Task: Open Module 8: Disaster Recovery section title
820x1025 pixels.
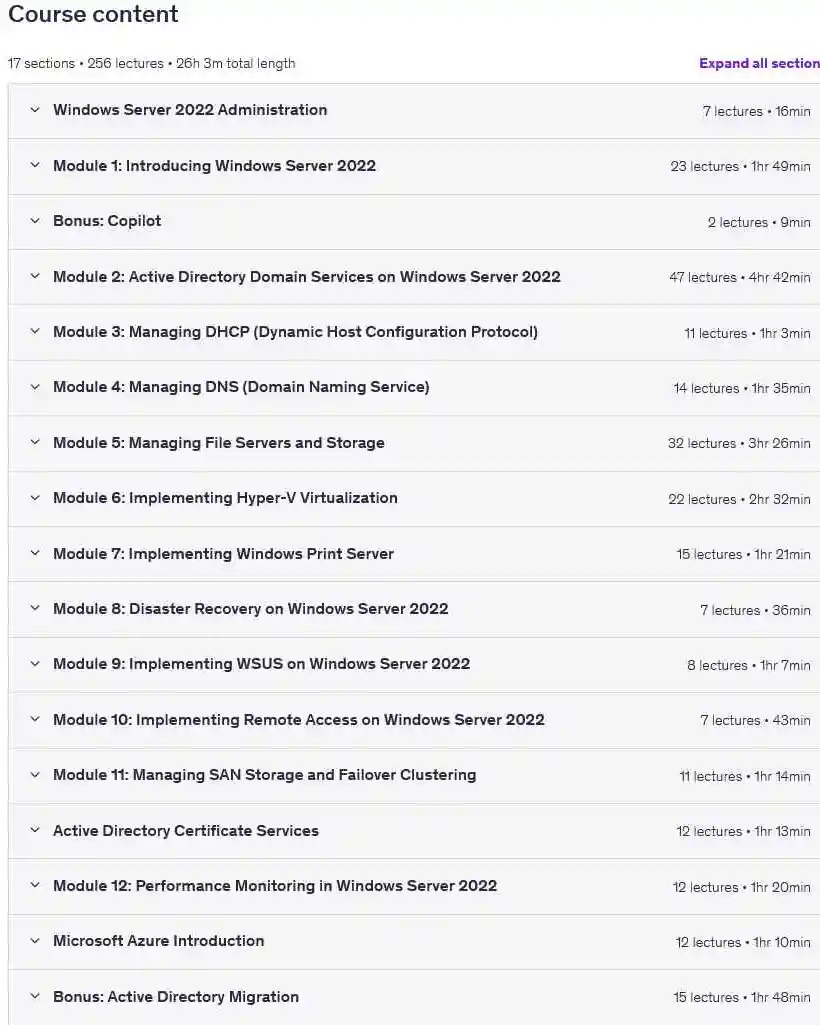Action: coord(250,609)
